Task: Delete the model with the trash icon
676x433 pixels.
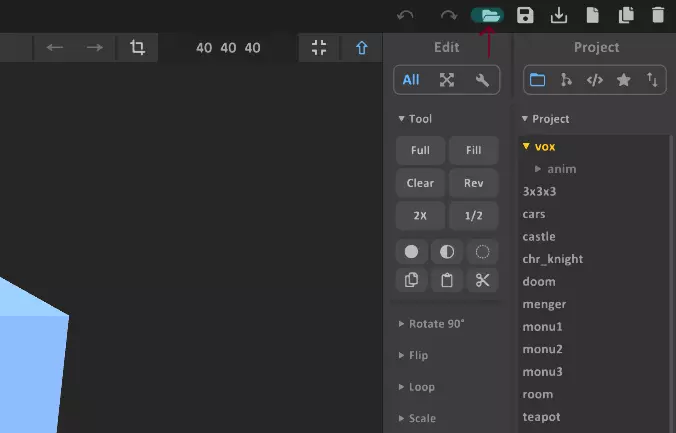Action: coord(657,15)
